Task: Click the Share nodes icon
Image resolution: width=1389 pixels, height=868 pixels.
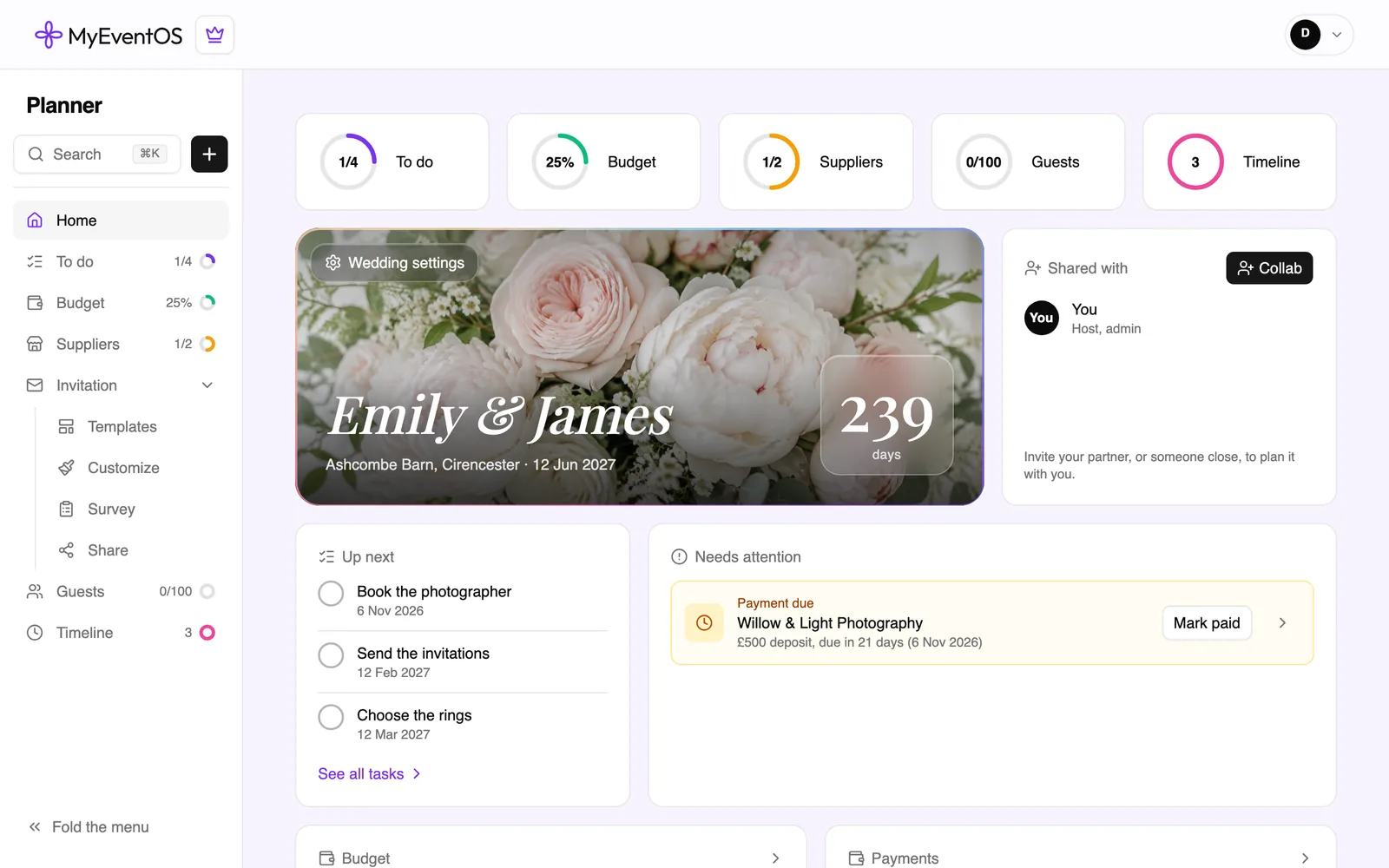Action: pyautogui.click(x=66, y=550)
